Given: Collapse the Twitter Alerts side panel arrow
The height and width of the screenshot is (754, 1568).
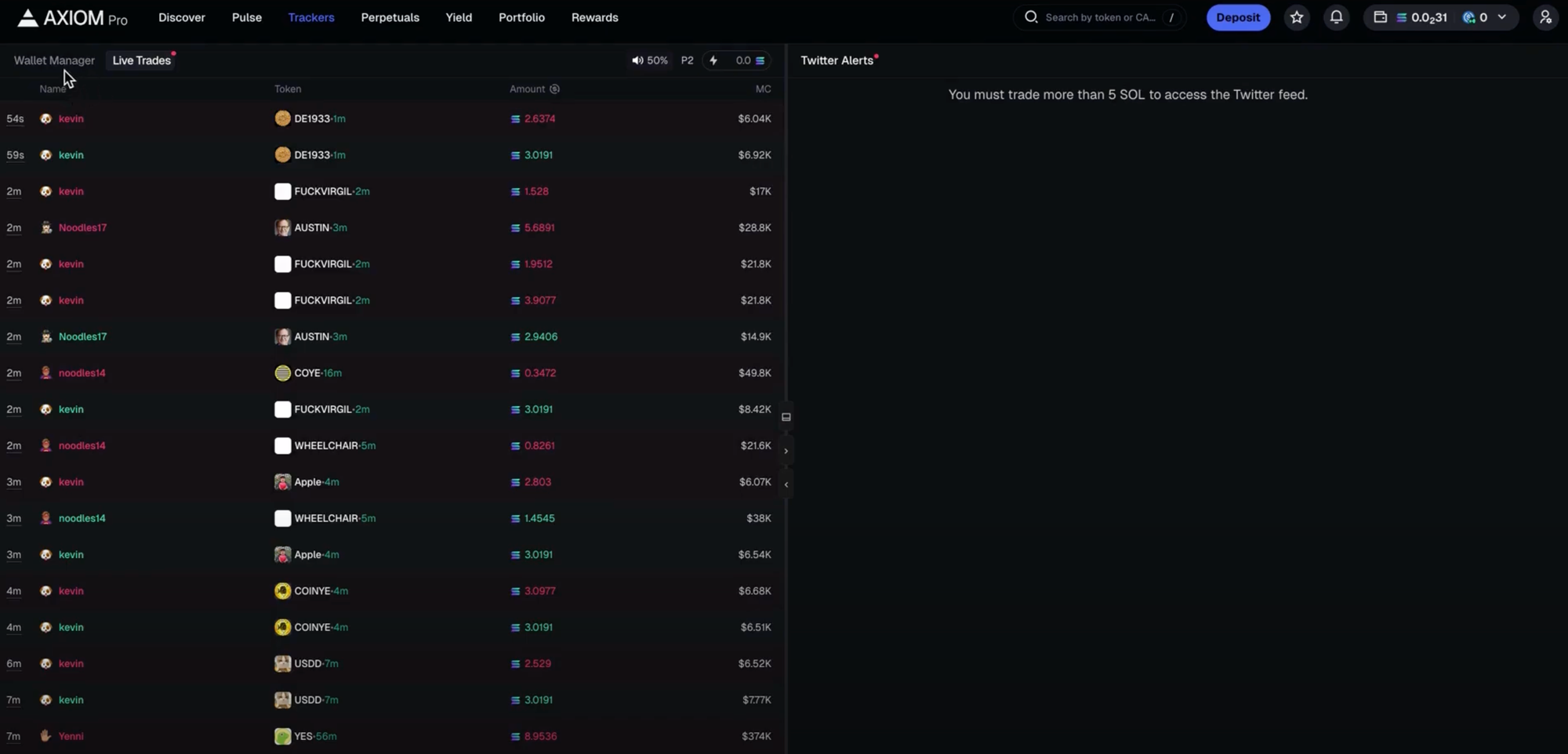Looking at the screenshot, I should click(786, 484).
